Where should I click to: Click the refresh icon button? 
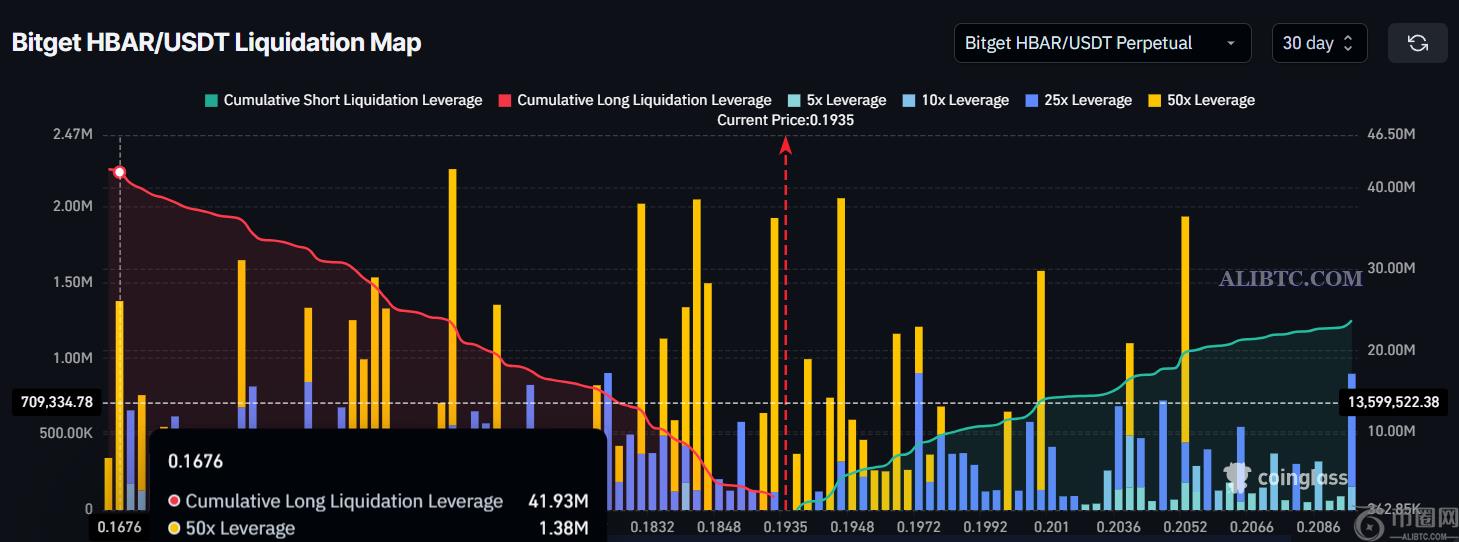click(1417, 43)
